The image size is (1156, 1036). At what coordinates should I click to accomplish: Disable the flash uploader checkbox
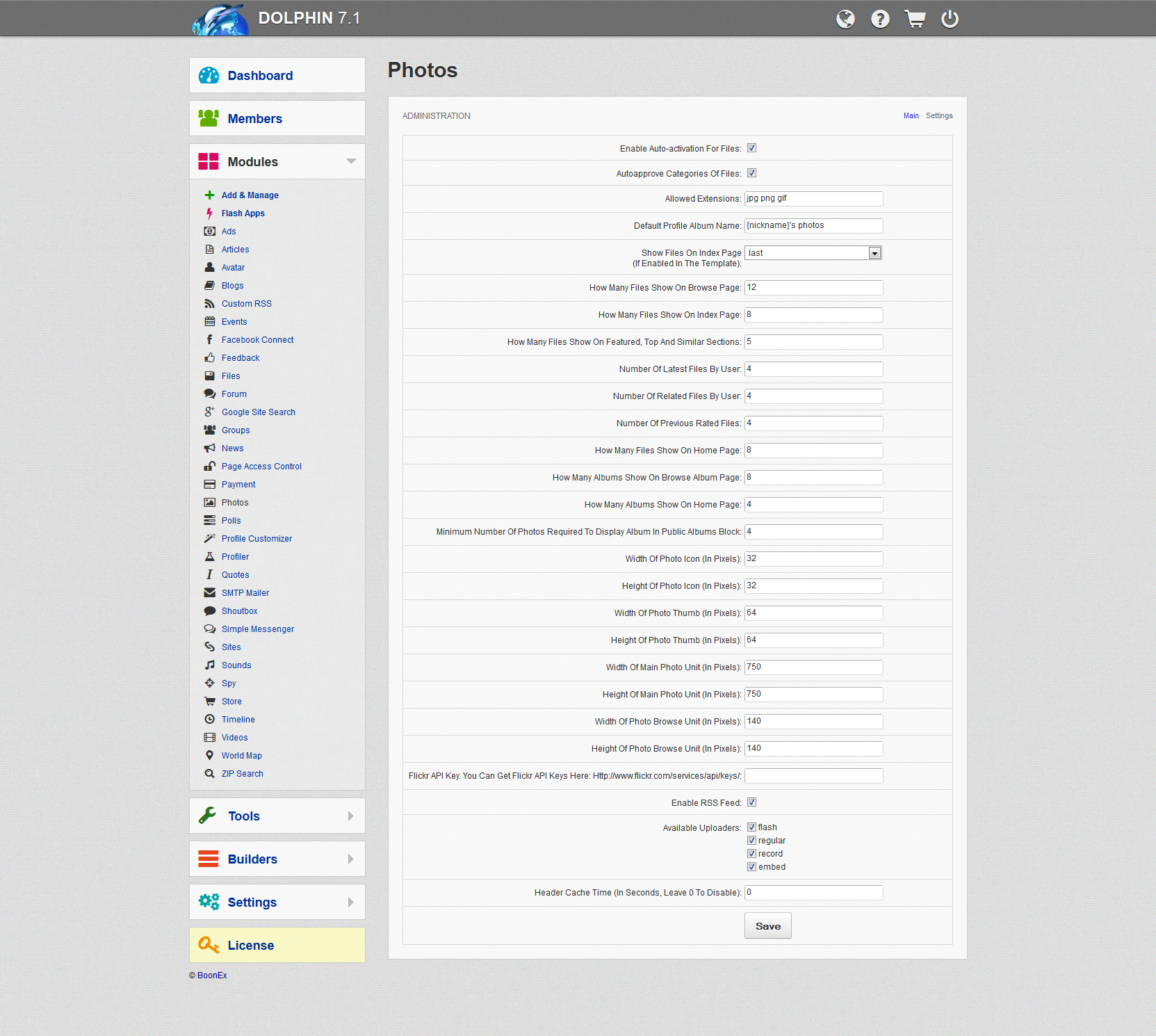coord(751,827)
